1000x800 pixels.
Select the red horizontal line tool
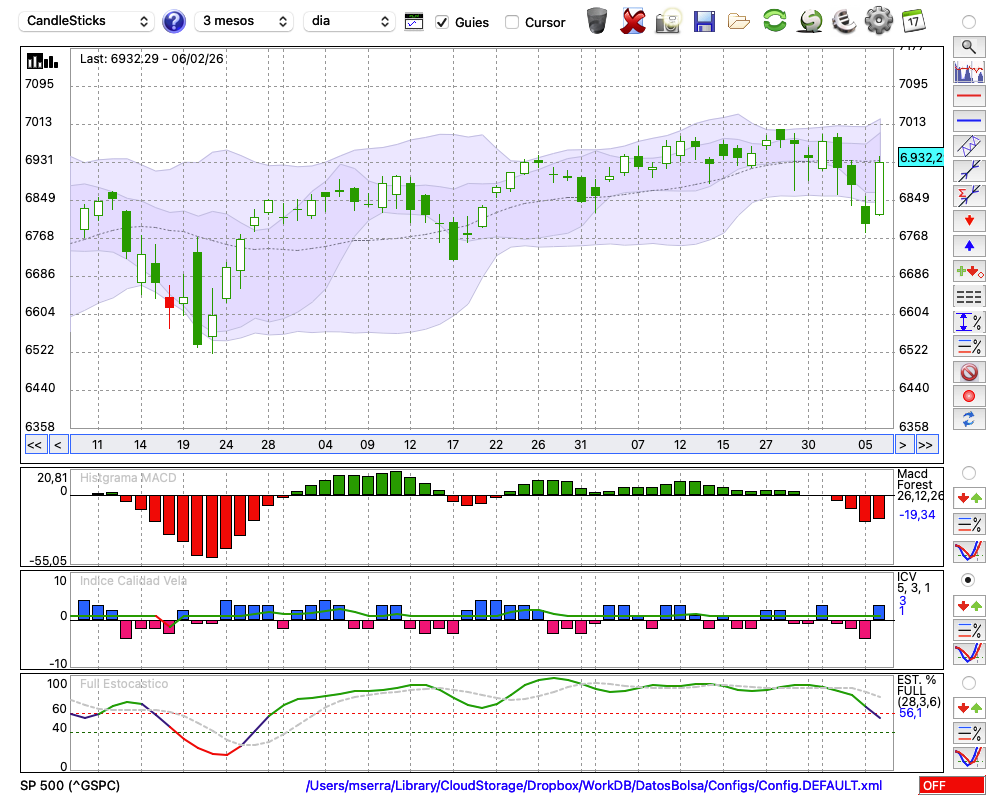tap(969, 96)
